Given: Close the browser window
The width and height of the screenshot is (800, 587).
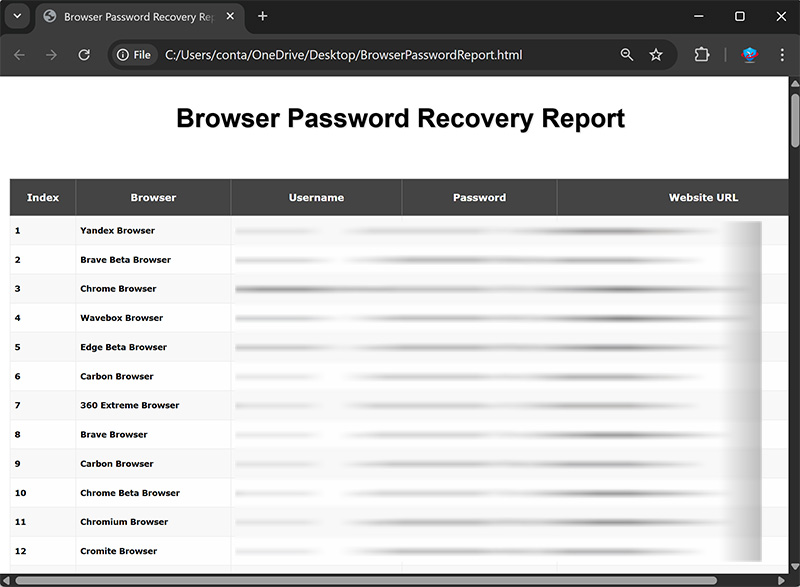Looking at the screenshot, I should pyautogui.click(x=781, y=16).
